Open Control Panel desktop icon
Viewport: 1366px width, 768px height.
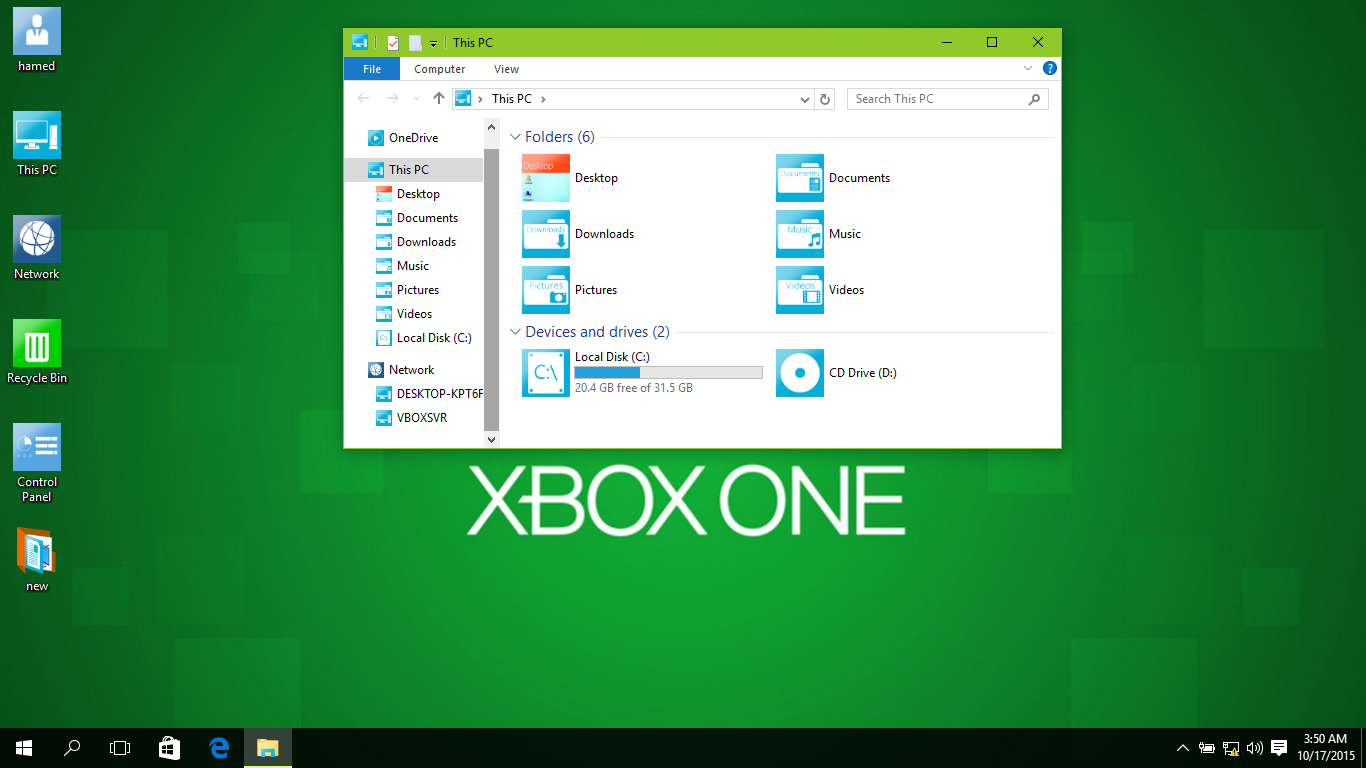tap(37, 448)
